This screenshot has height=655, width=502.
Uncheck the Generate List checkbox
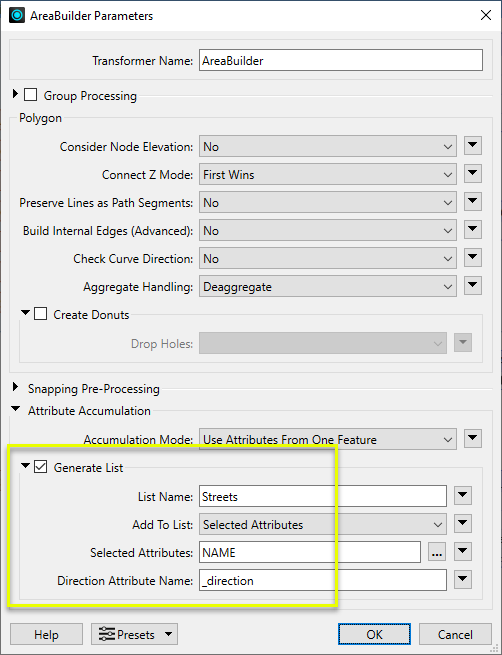40,467
